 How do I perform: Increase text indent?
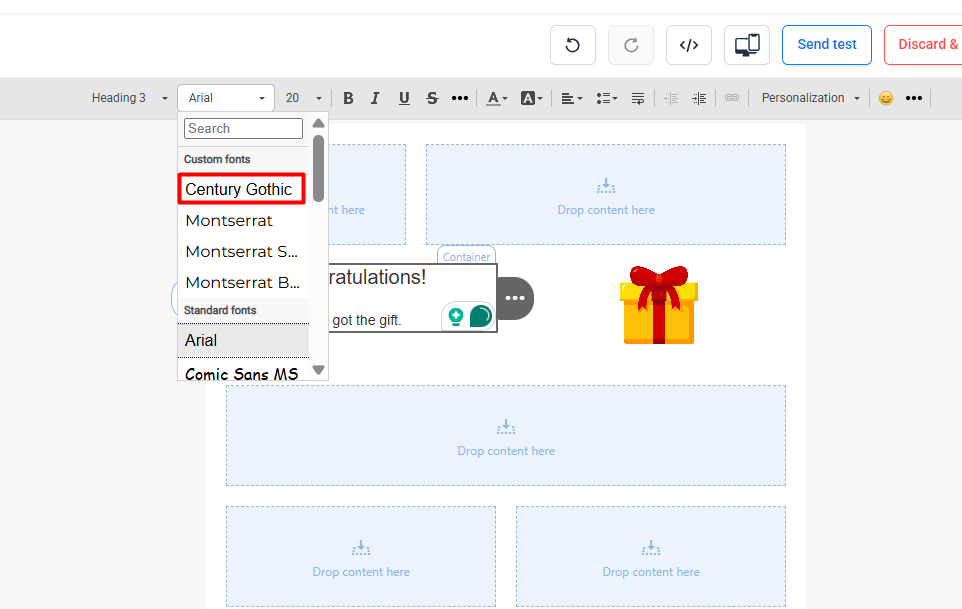699,98
